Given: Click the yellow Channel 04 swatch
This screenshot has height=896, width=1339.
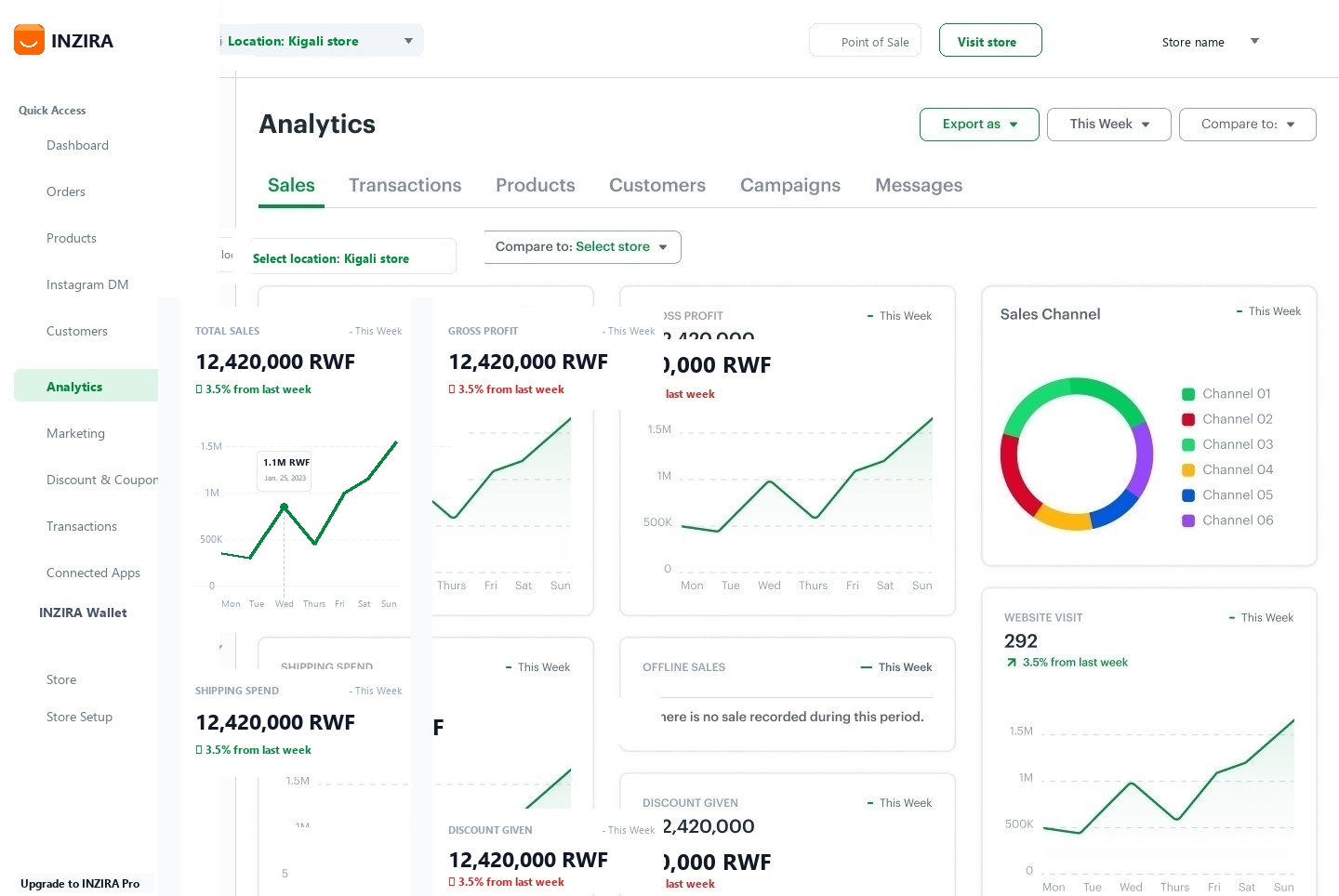Looking at the screenshot, I should point(1187,470).
